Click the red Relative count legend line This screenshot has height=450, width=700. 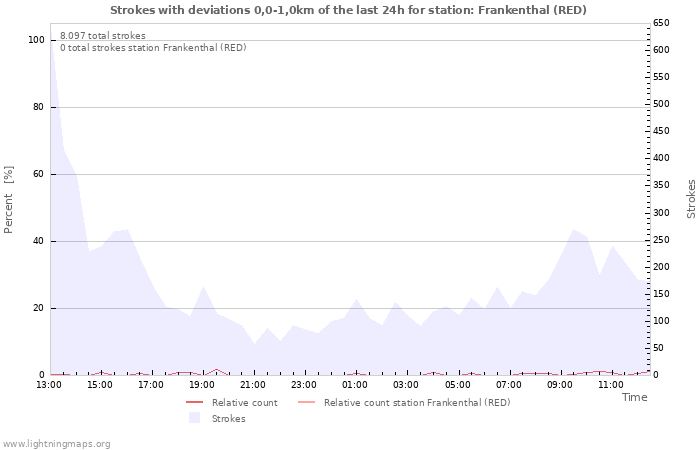194,402
